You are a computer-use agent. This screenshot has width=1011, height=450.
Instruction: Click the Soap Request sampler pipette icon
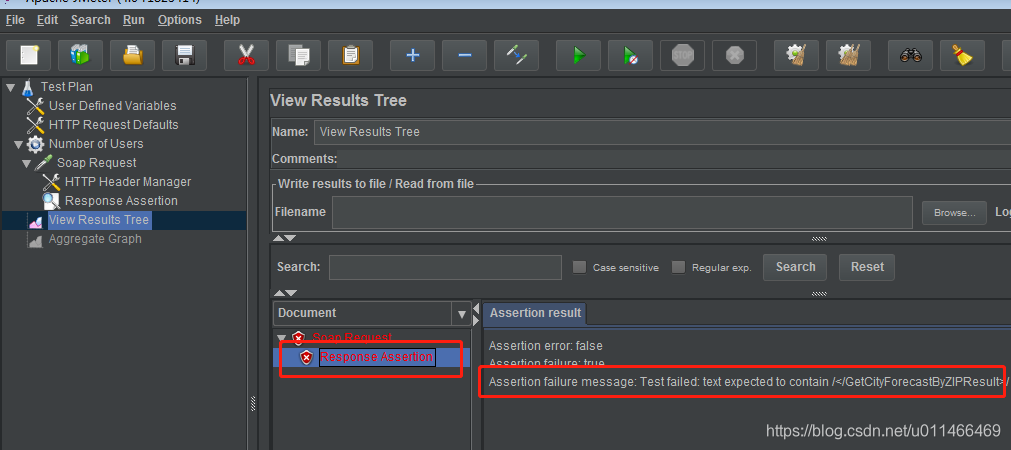point(43,162)
